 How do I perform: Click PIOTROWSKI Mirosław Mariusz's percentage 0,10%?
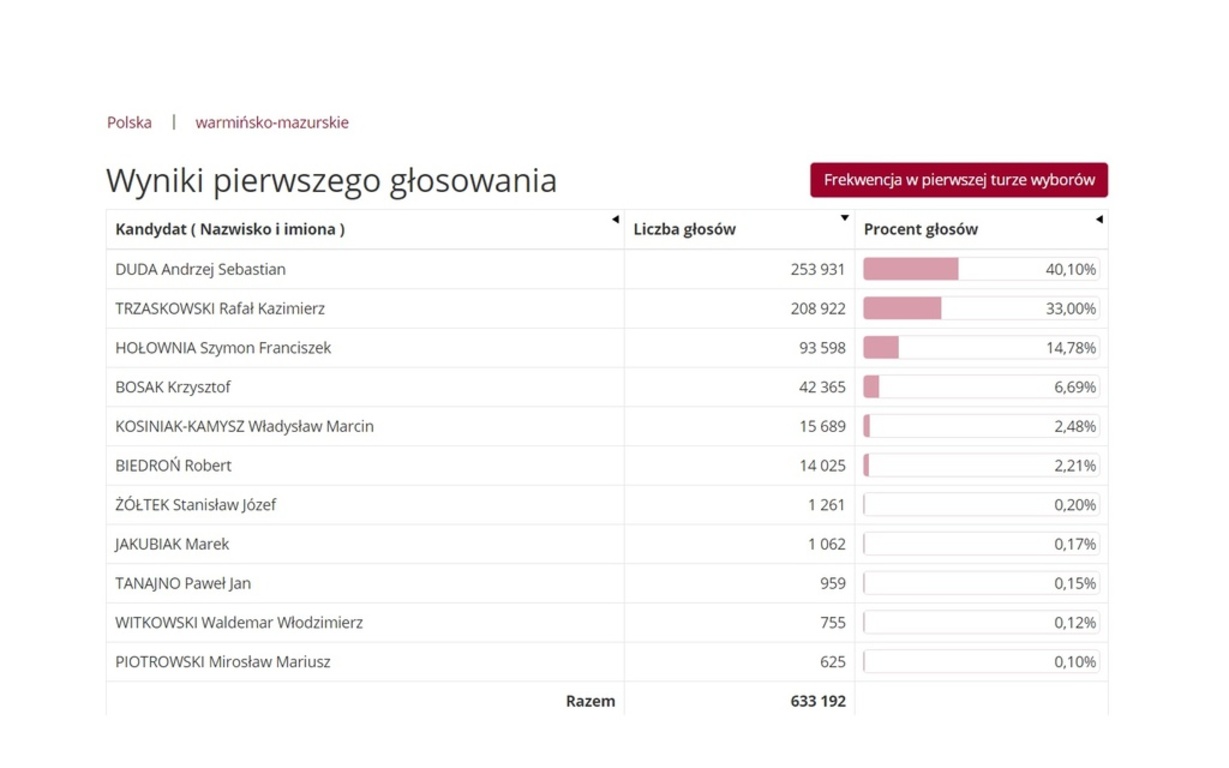click(x=1075, y=661)
